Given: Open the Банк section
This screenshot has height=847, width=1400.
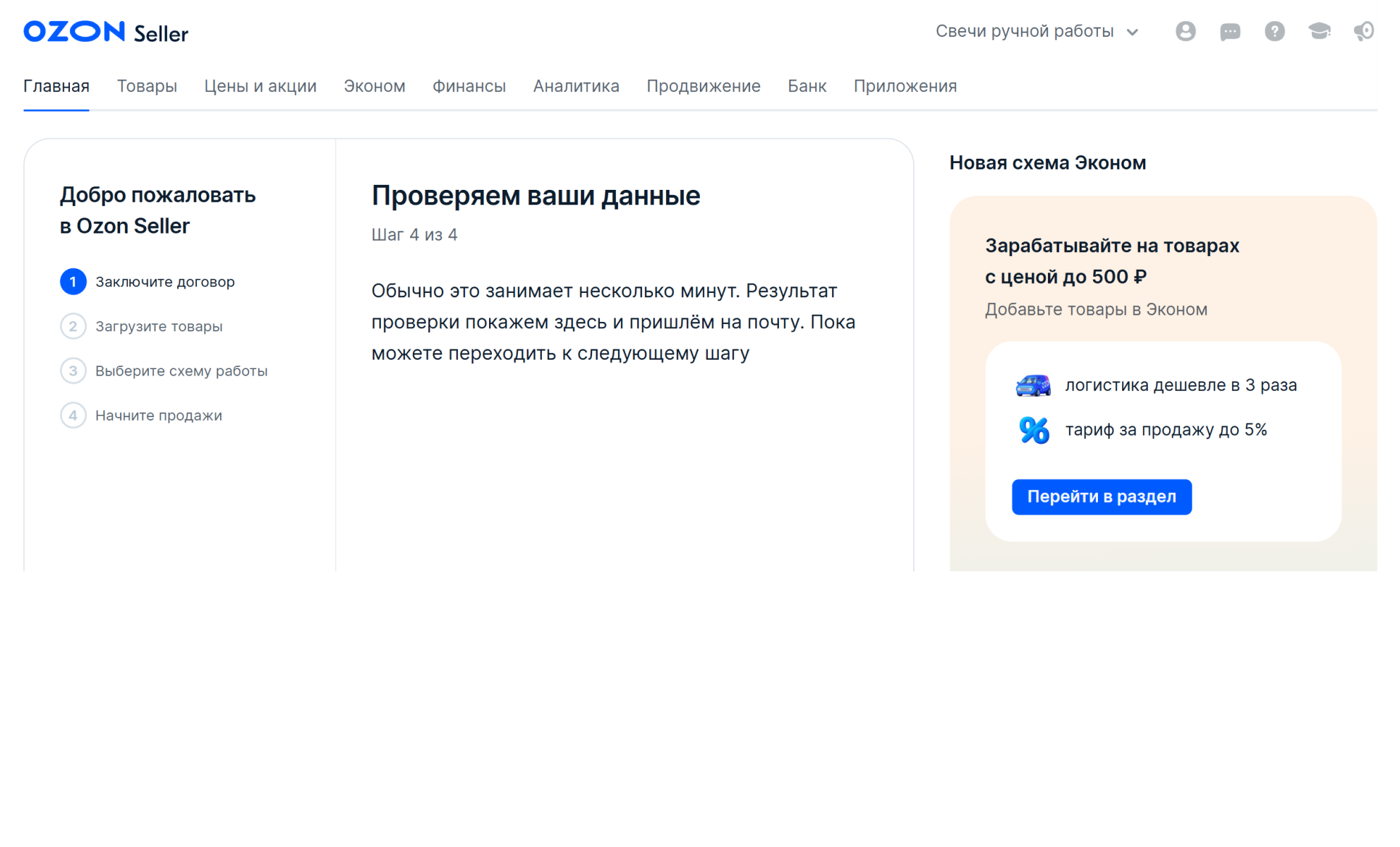Looking at the screenshot, I should point(807,85).
